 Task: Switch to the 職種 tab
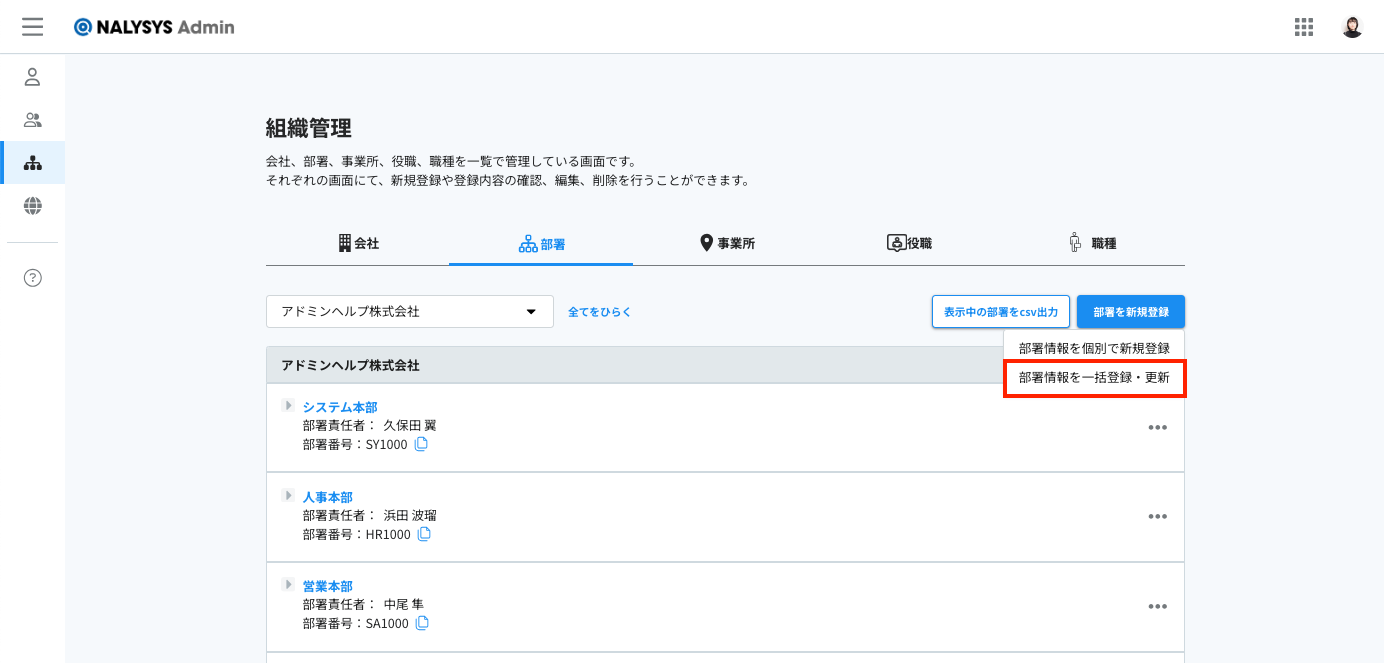point(1093,243)
